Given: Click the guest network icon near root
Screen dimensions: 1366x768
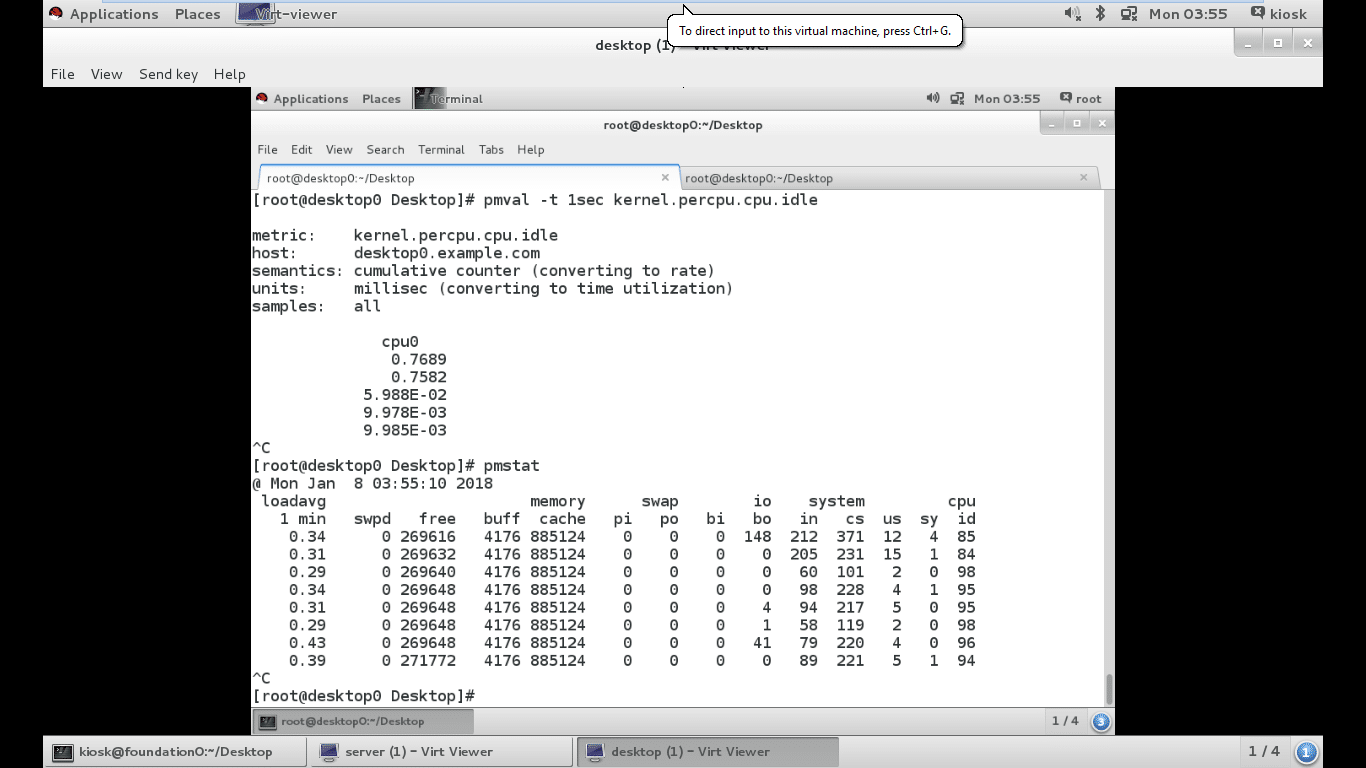Looking at the screenshot, I should (957, 98).
